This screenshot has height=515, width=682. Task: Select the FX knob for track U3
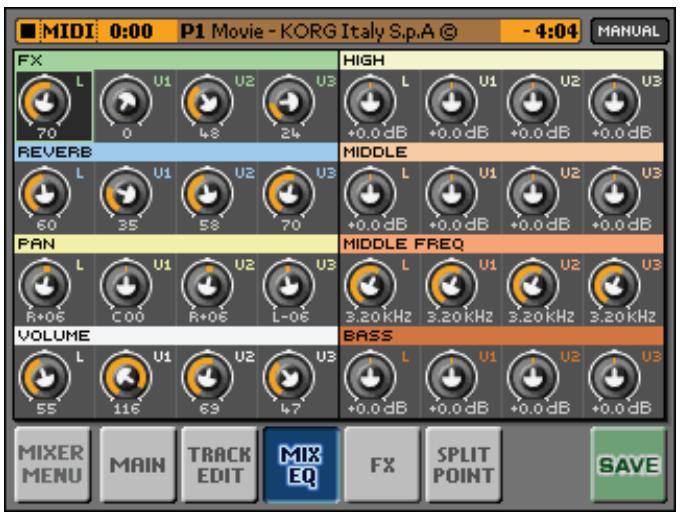point(289,101)
